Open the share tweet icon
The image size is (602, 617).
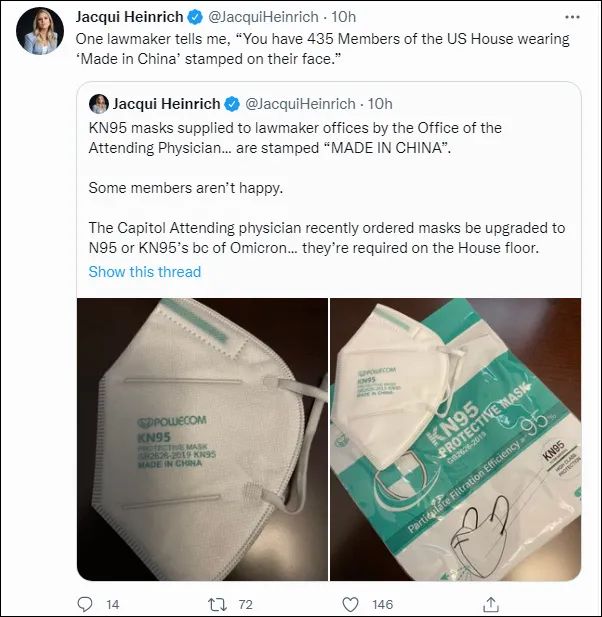pos(490,604)
